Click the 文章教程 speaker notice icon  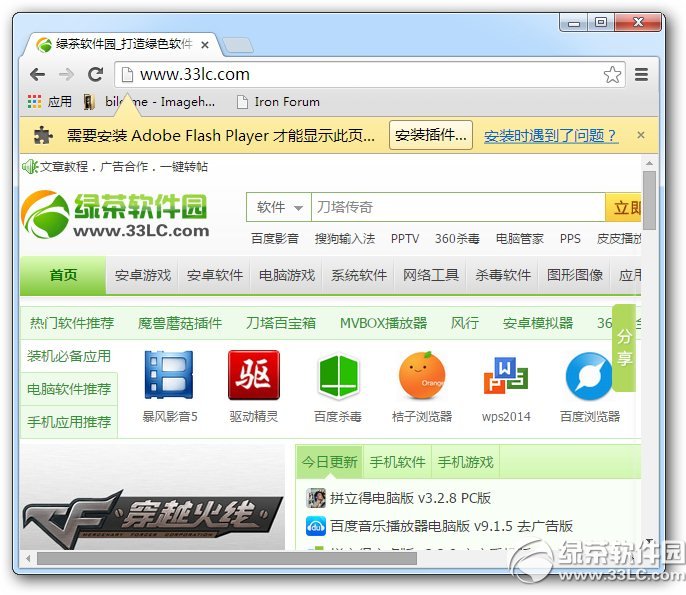[30, 167]
